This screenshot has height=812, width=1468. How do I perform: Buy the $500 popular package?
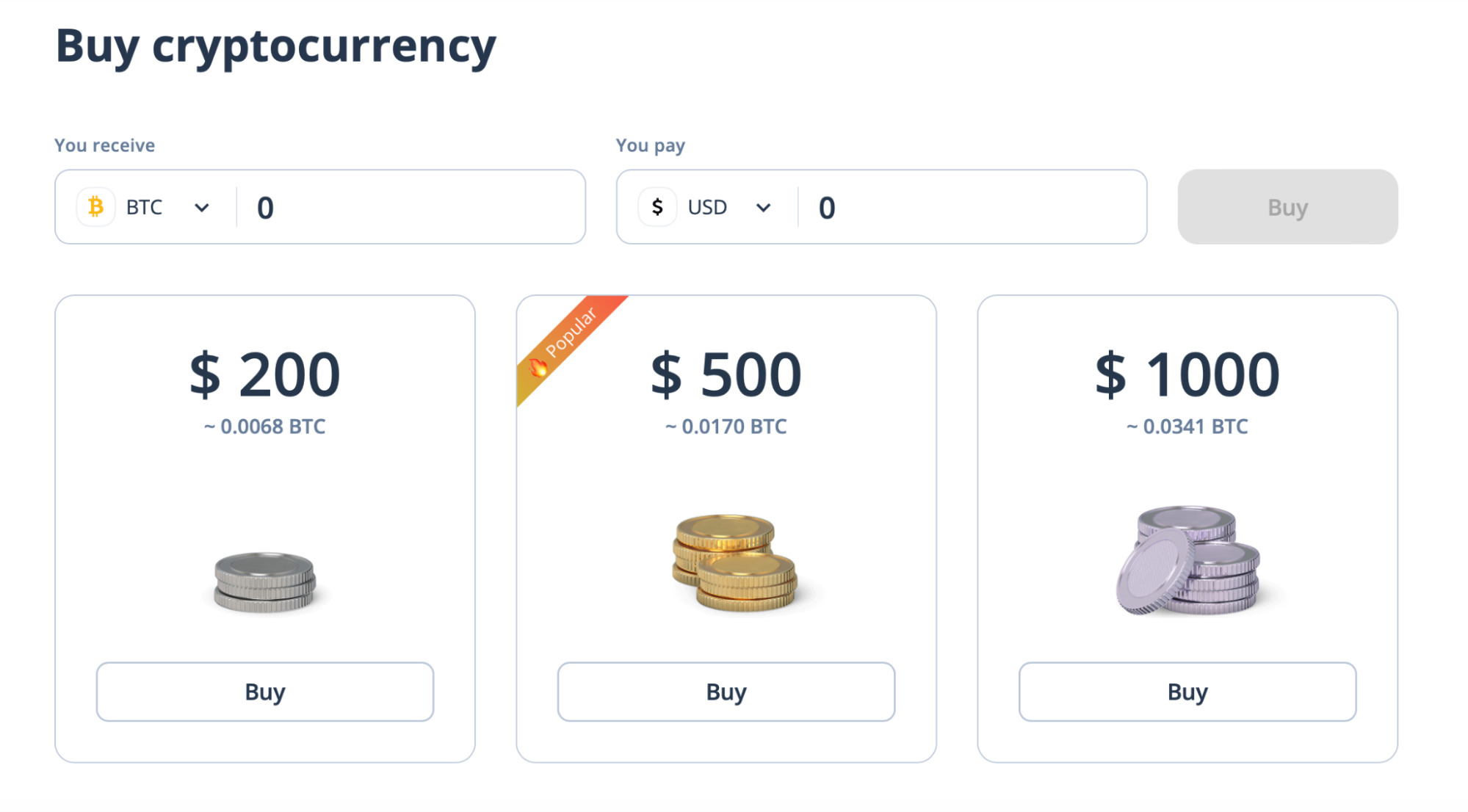click(x=726, y=692)
